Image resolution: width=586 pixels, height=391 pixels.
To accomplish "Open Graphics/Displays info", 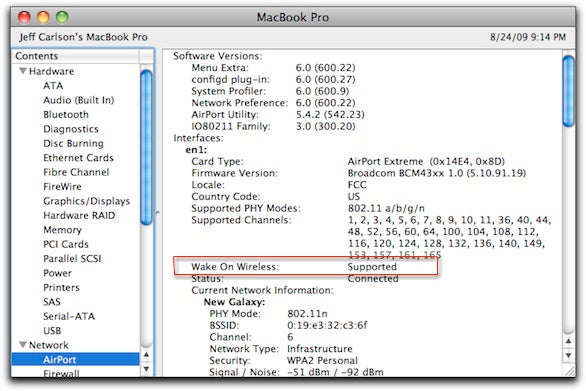I will 86,201.
